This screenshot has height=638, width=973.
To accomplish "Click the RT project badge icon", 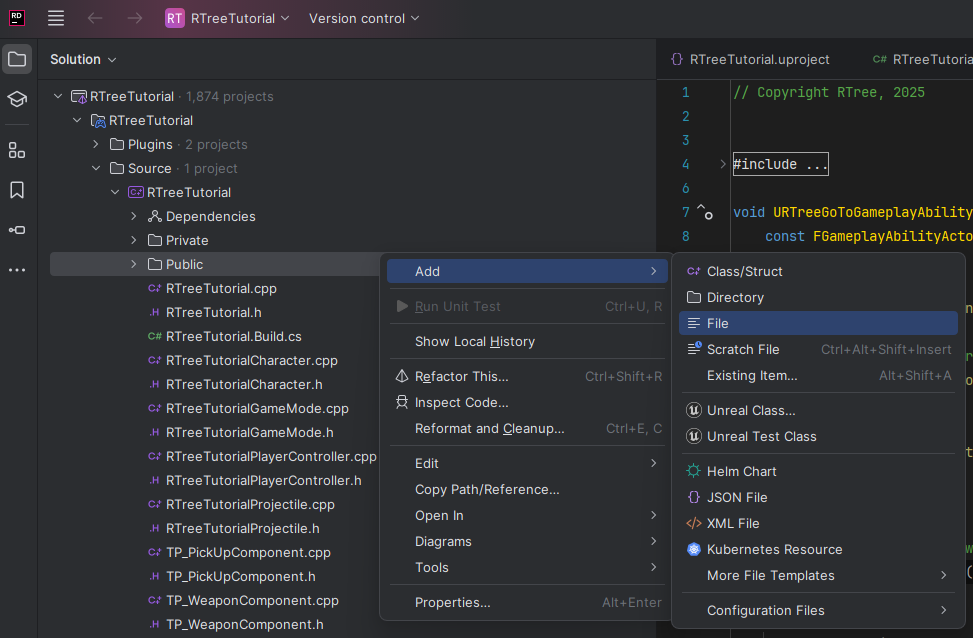I will coord(174,19).
